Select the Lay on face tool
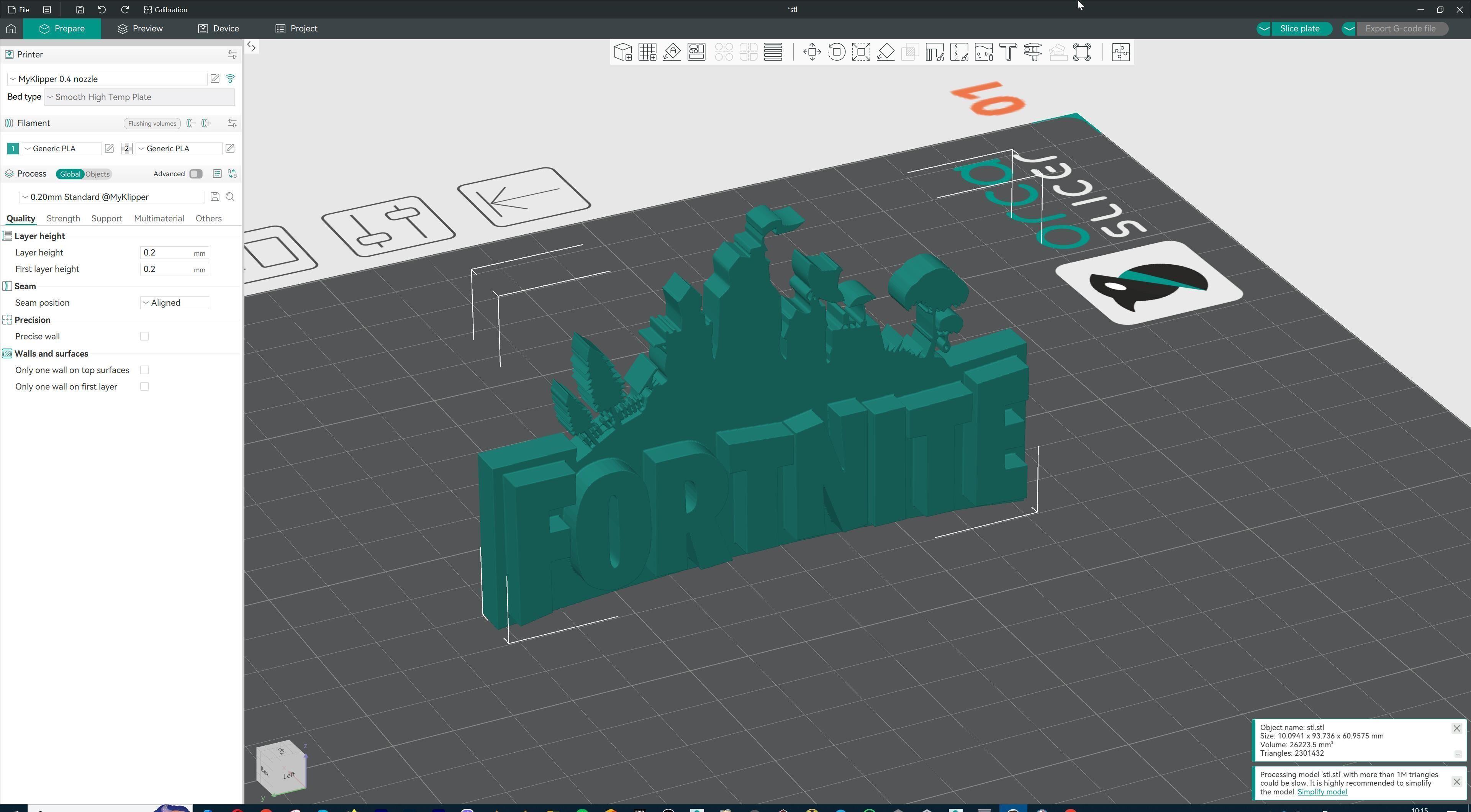The width and height of the screenshot is (1471, 812). coord(886,52)
